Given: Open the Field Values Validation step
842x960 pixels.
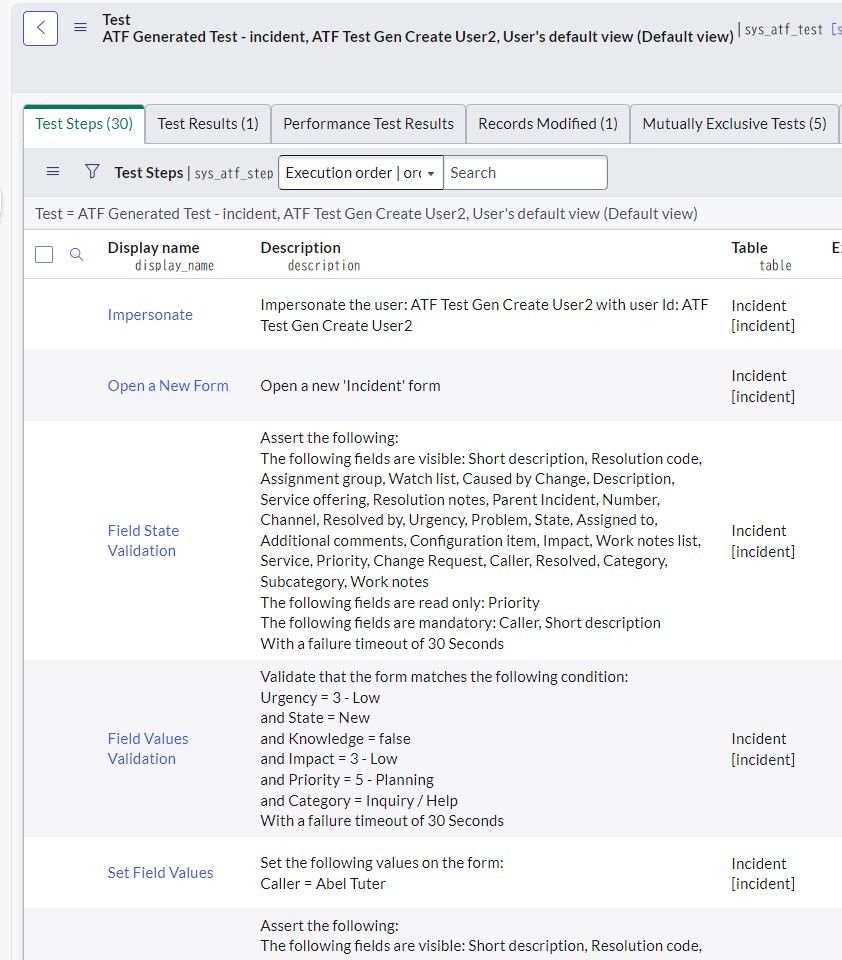Looking at the screenshot, I should coord(147,748).
